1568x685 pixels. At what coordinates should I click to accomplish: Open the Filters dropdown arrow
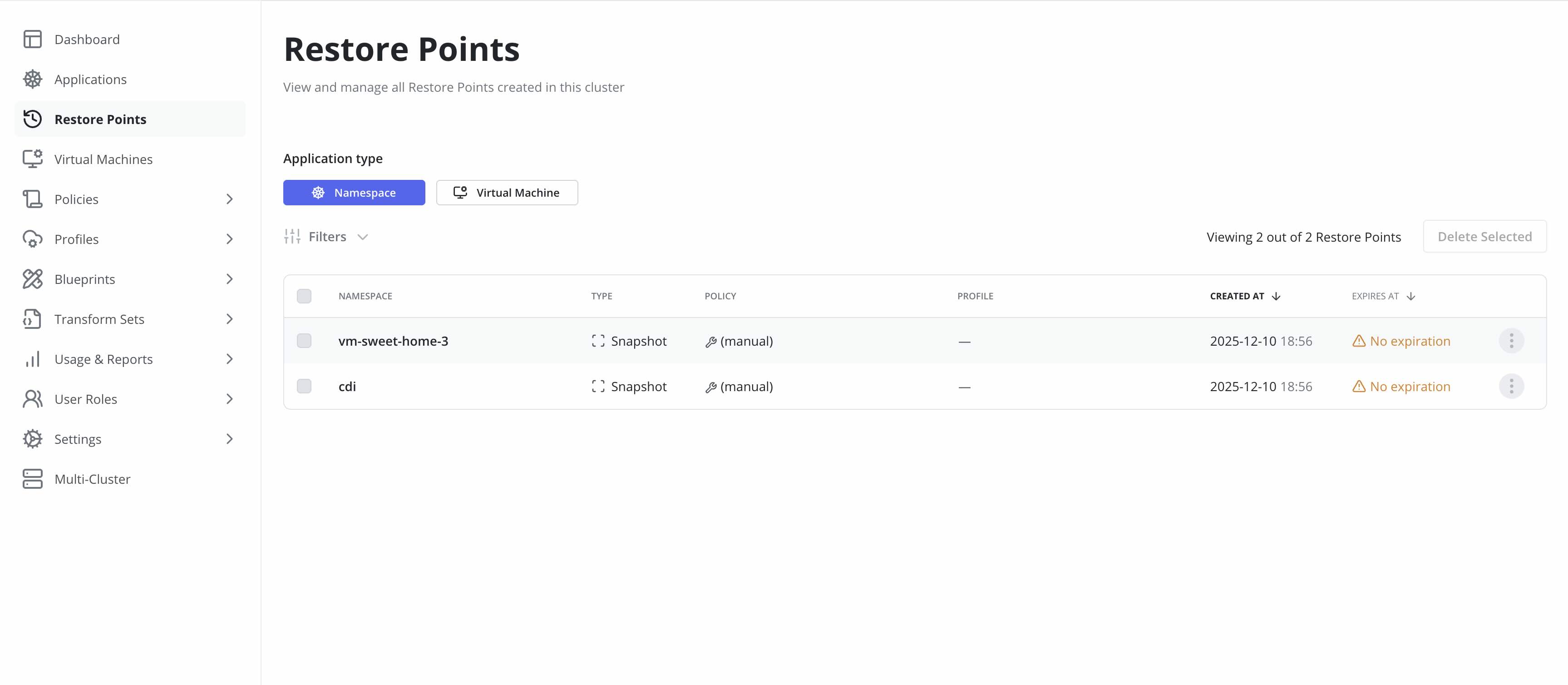tap(363, 237)
